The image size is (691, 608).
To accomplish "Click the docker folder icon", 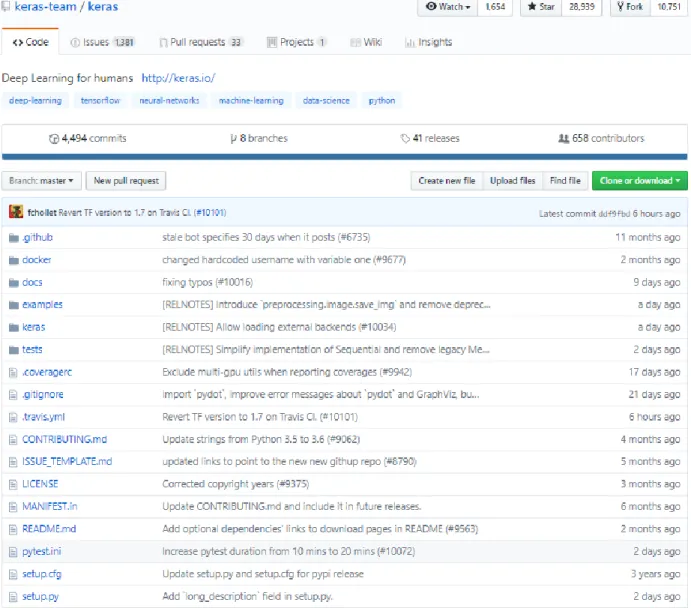I will [14, 260].
